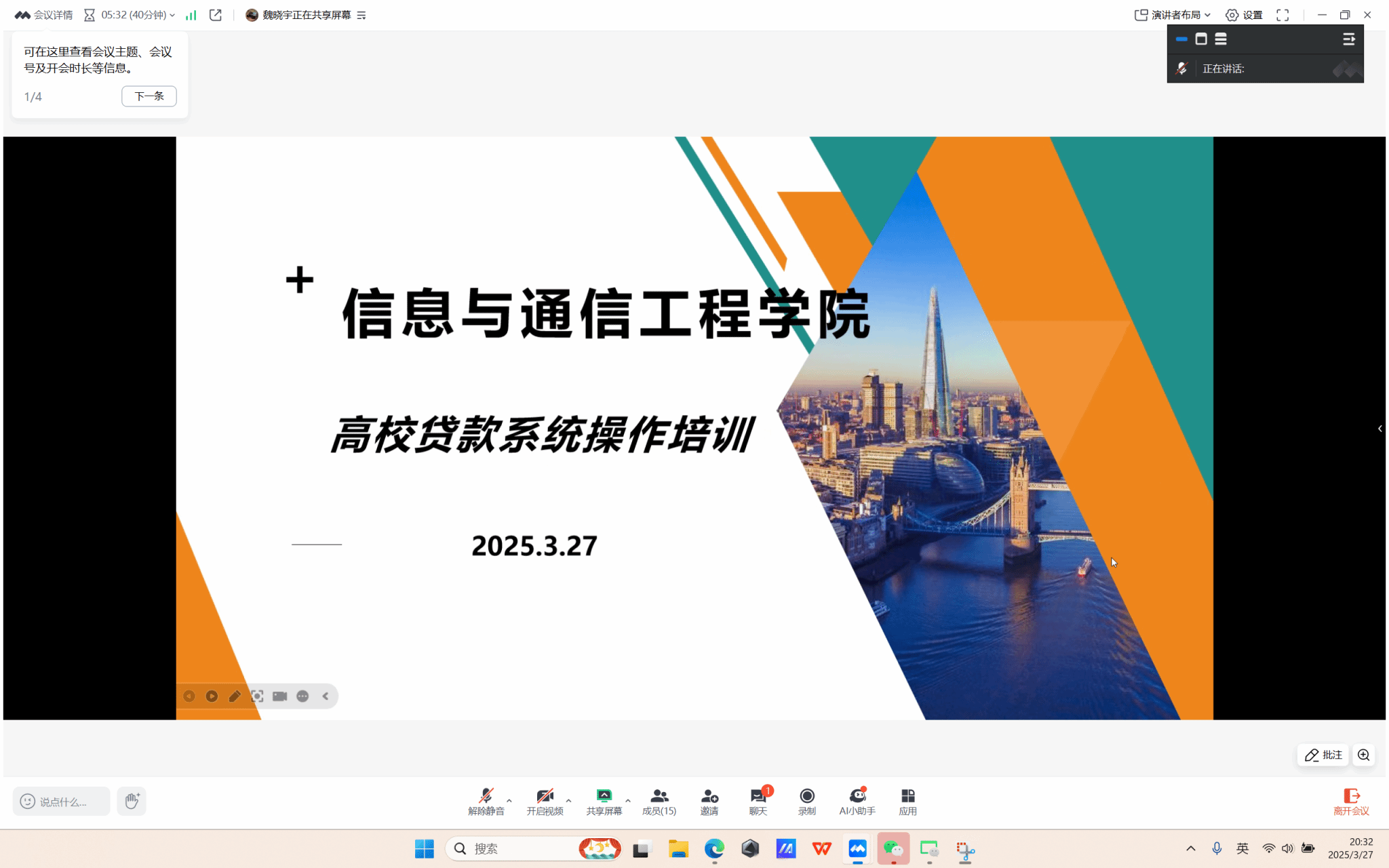Toggle fullscreen mode icon
Screen dimensions: 1389x868
click(x=1283, y=15)
